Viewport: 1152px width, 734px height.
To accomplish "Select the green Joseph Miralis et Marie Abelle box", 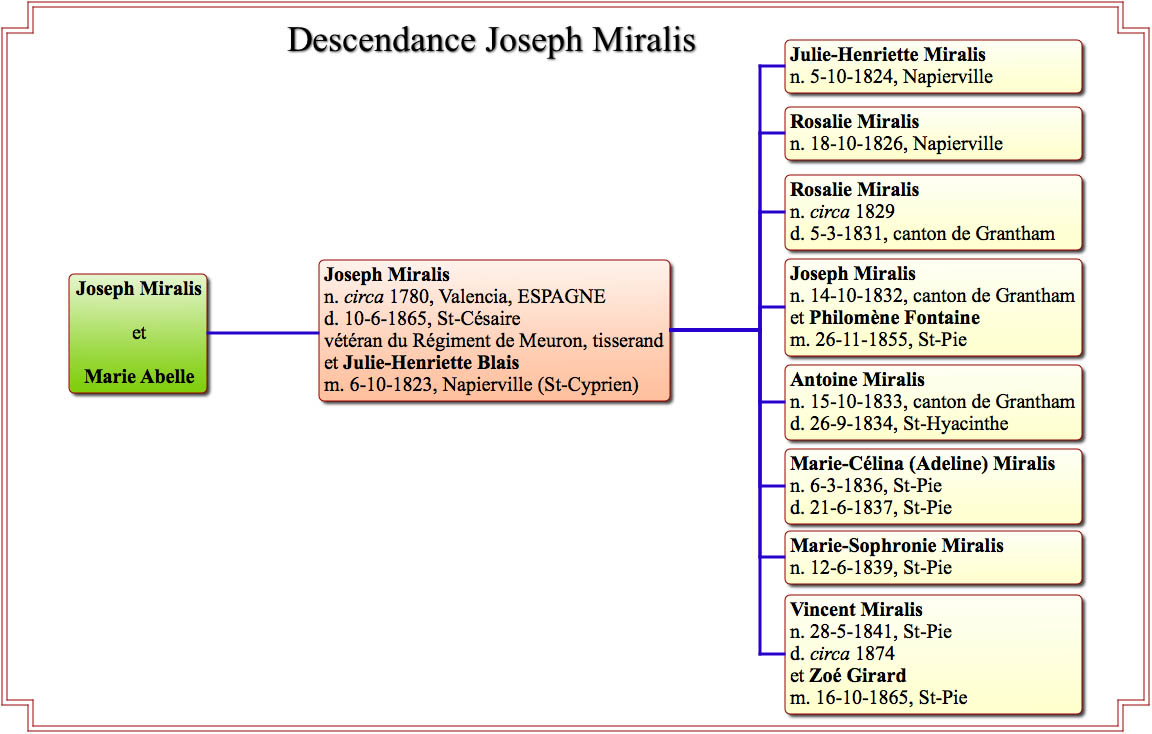I will (138, 334).
